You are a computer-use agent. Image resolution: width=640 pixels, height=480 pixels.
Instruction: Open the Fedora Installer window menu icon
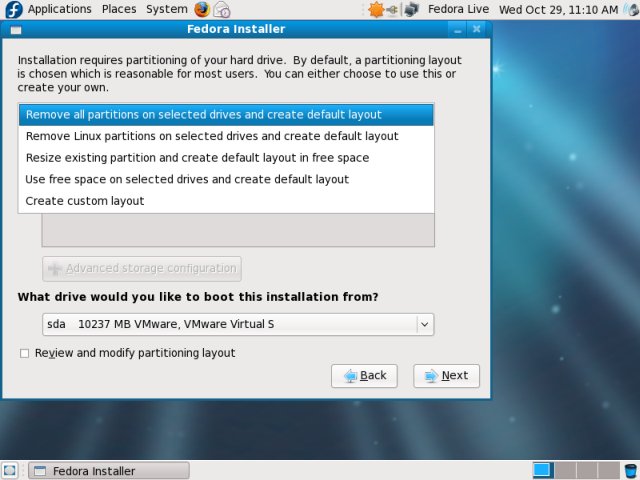coord(16,30)
